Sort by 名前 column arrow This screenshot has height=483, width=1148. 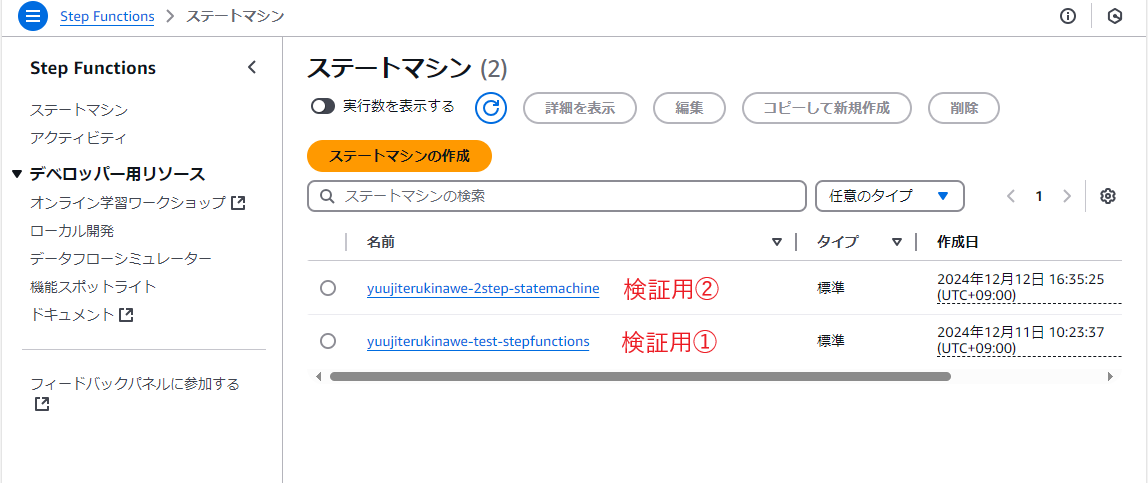pyautogui.click(x=777, y=242)
